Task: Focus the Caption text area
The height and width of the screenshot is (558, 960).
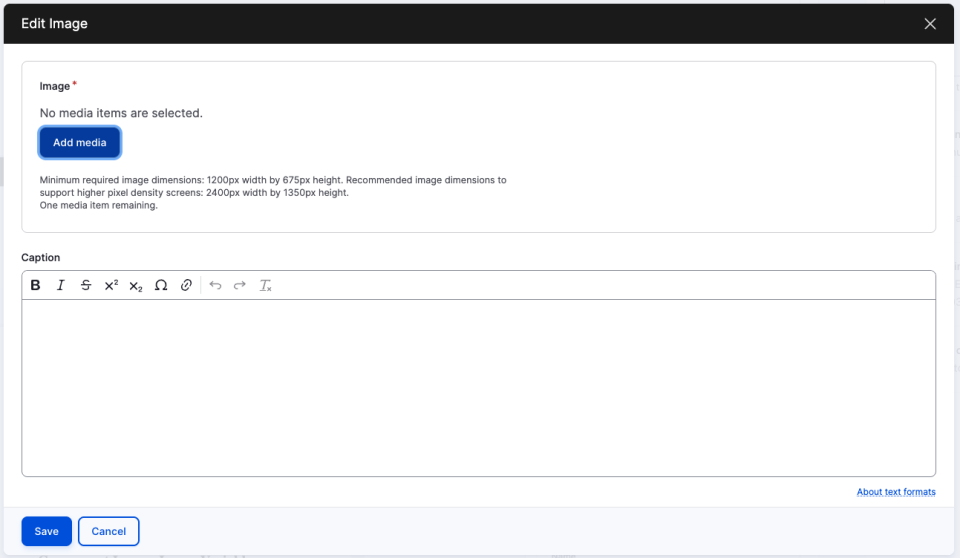Action: pos(479,388)
